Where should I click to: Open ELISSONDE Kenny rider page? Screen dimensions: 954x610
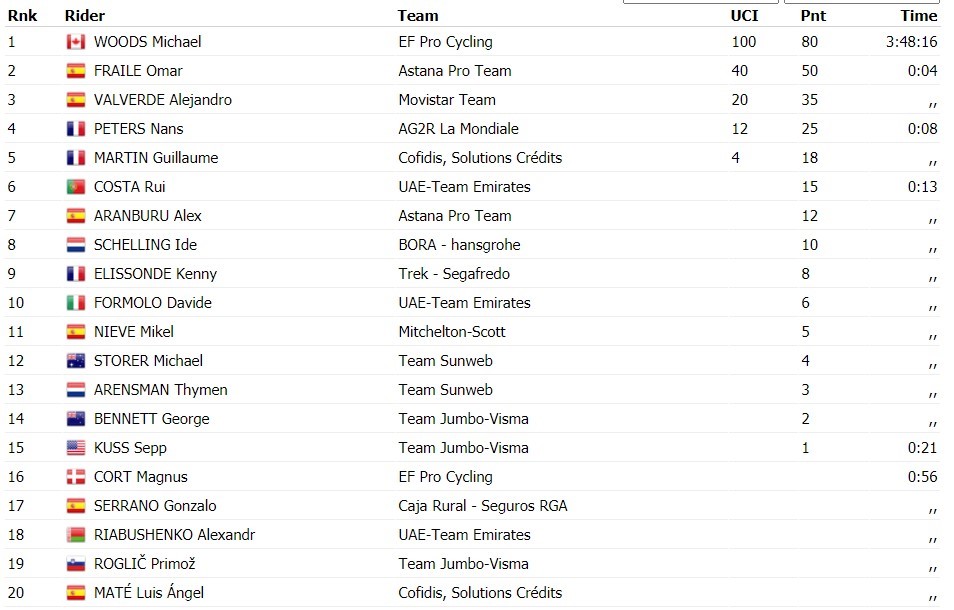click(x=155, y=274)
